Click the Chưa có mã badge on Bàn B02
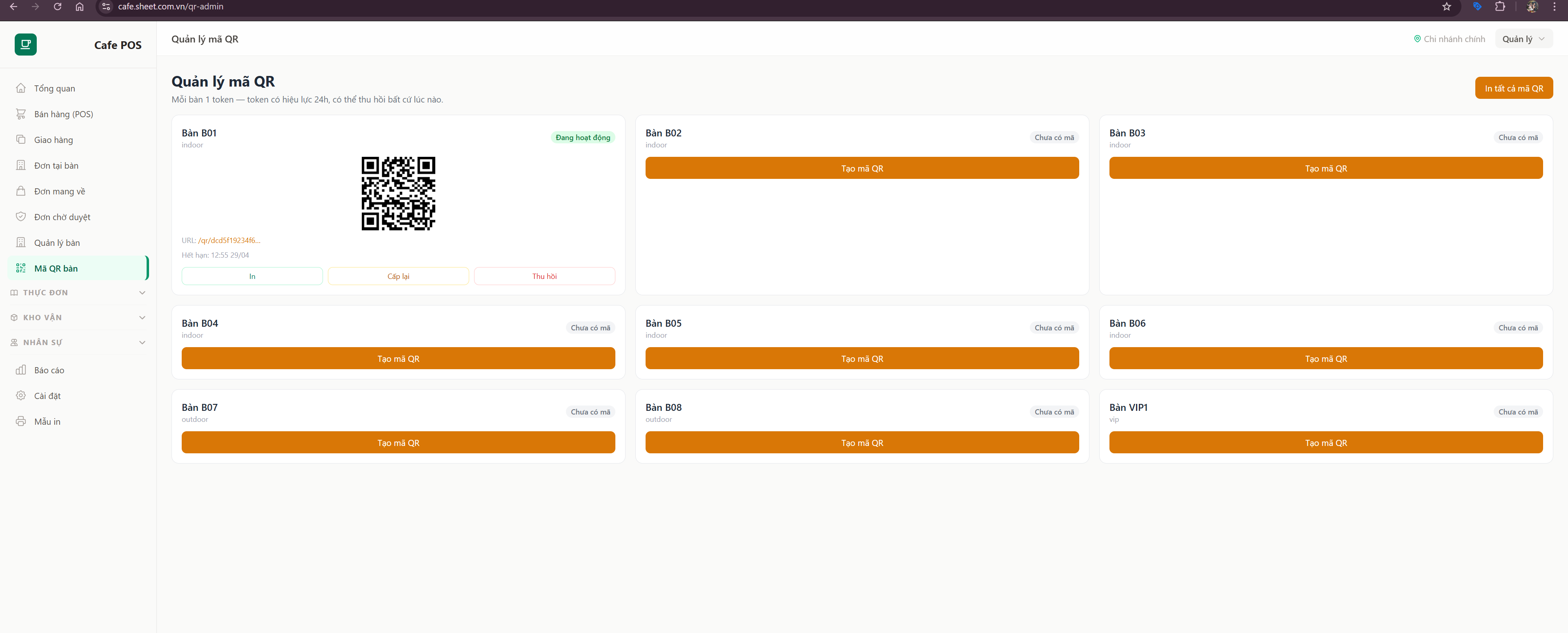Image resolution: width=1568 pixels, height=633 pixels. click(1054, 138)
